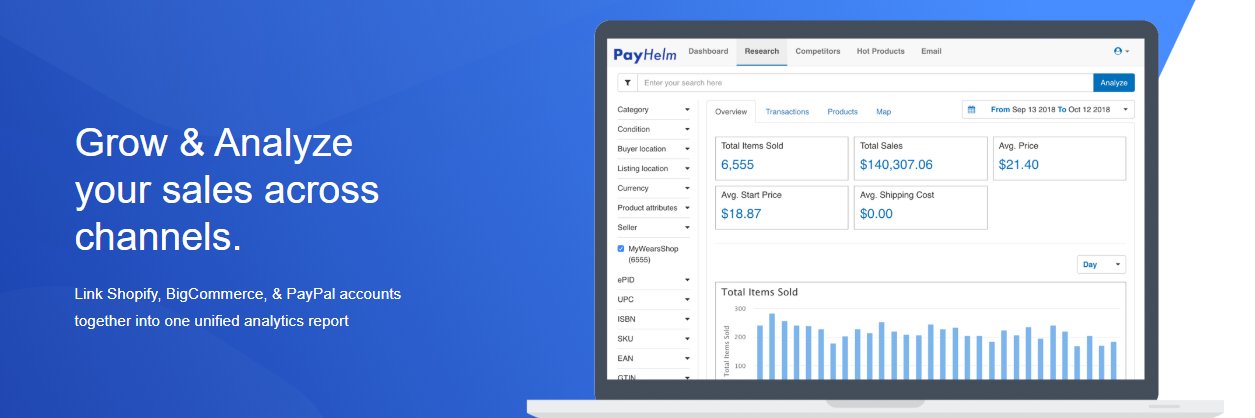
Task: Click the 'Total Items Sold' chart title
Action: (x=760, y=292)
